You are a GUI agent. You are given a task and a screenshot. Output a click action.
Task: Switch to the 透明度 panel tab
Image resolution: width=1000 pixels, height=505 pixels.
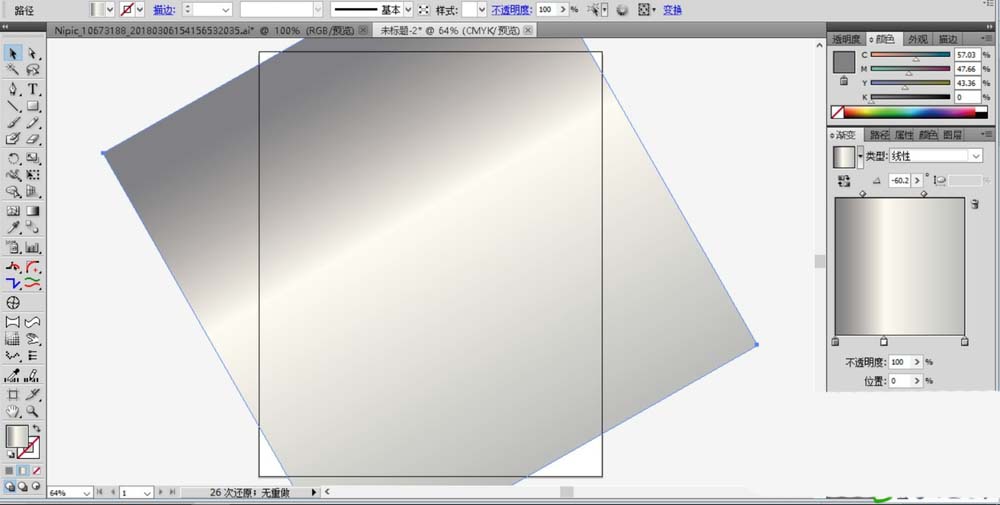846,40
